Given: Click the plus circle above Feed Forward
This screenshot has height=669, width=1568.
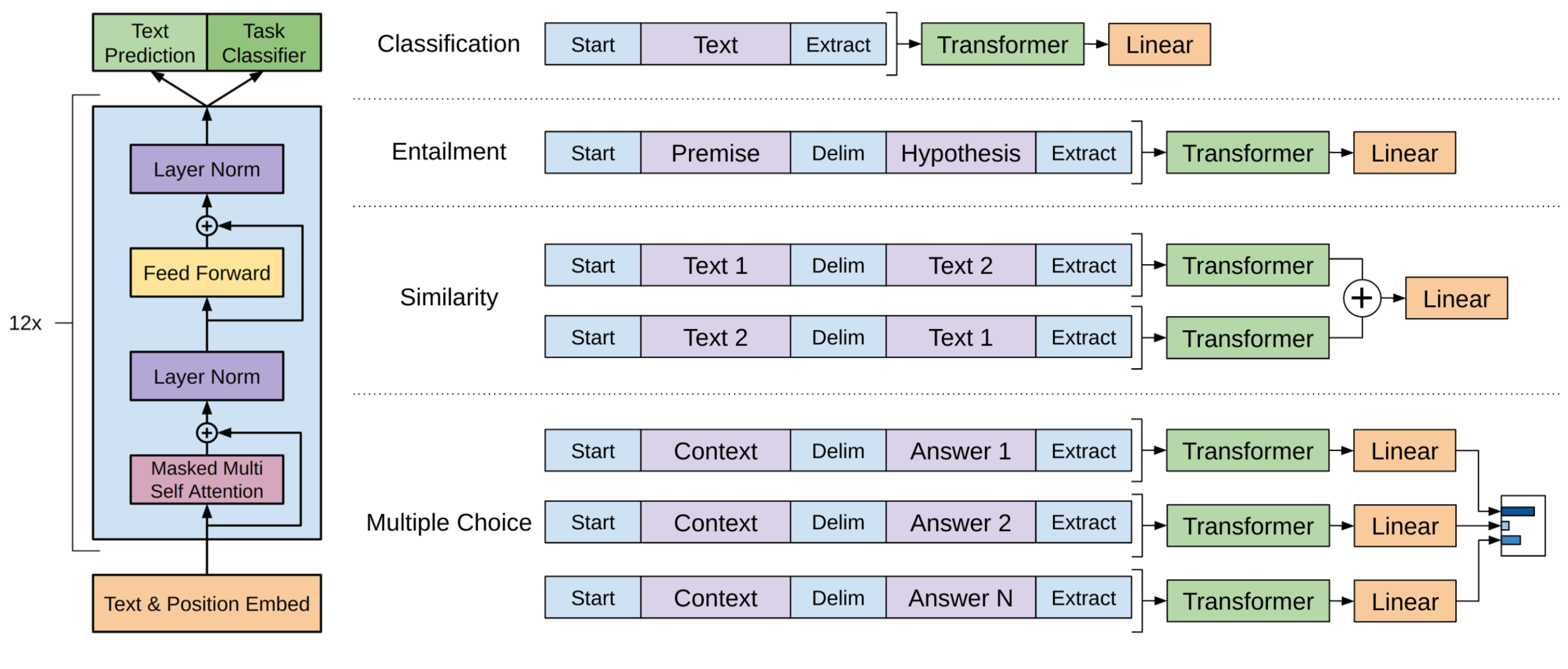Looking at the screenshot, I should (206, 226).
